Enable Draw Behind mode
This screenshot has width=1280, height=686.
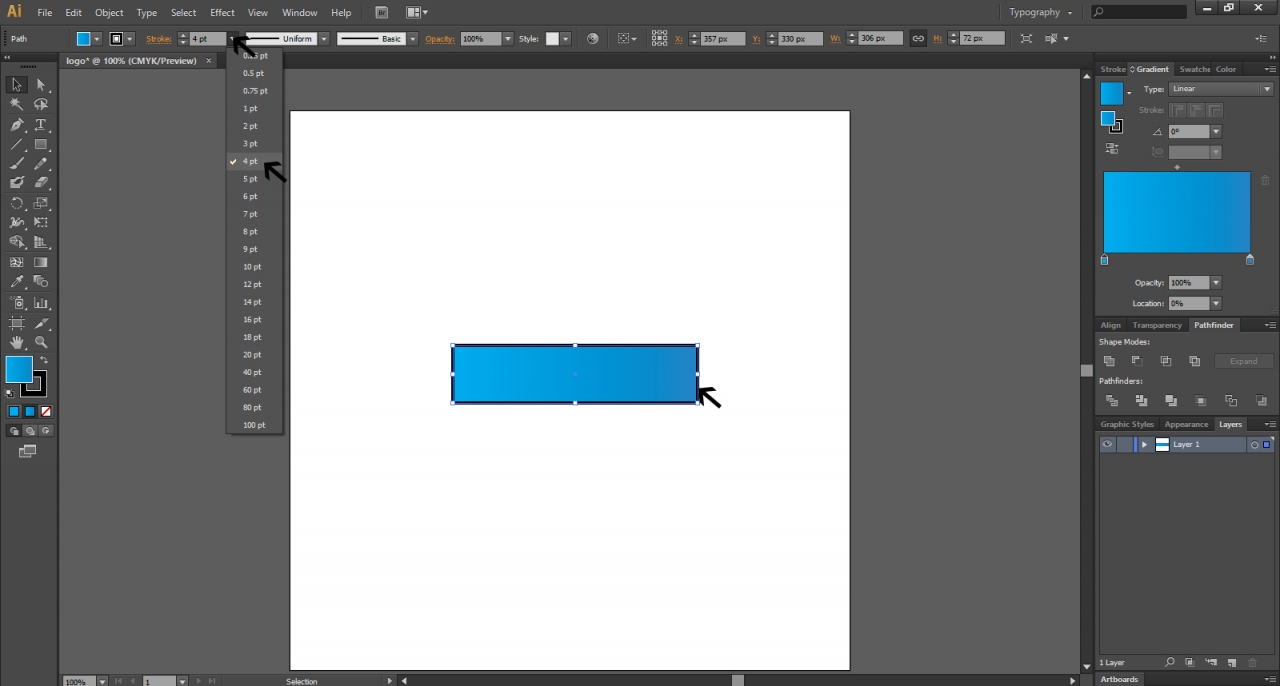(x=30, y=431)
